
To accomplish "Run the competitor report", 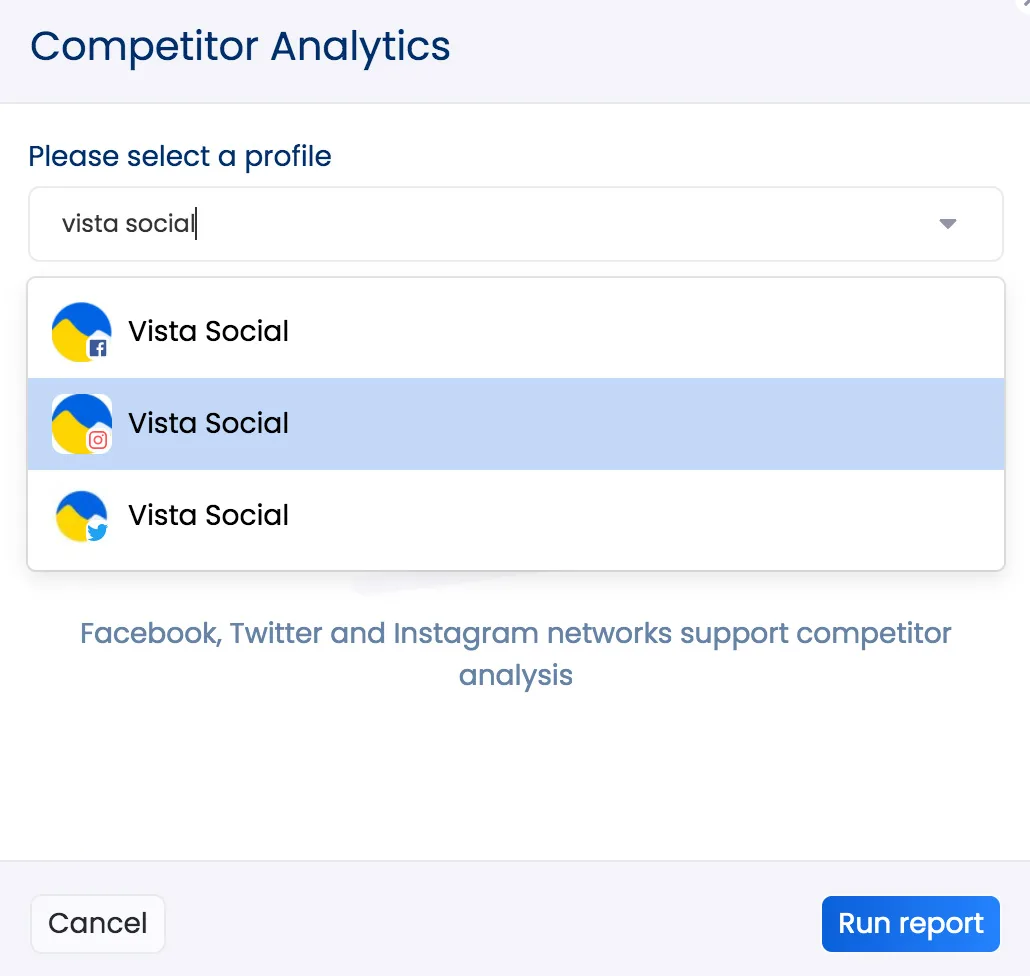I will tap(910, 924).
